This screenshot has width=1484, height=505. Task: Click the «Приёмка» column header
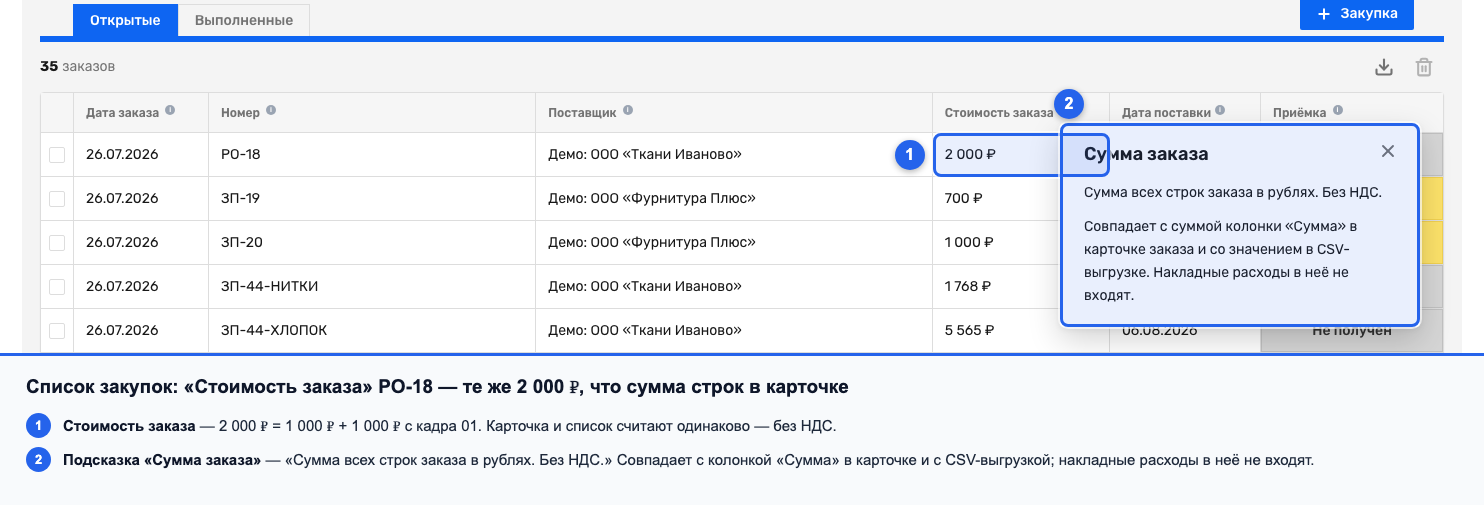pyautogui.click(x=1299, y=112)
